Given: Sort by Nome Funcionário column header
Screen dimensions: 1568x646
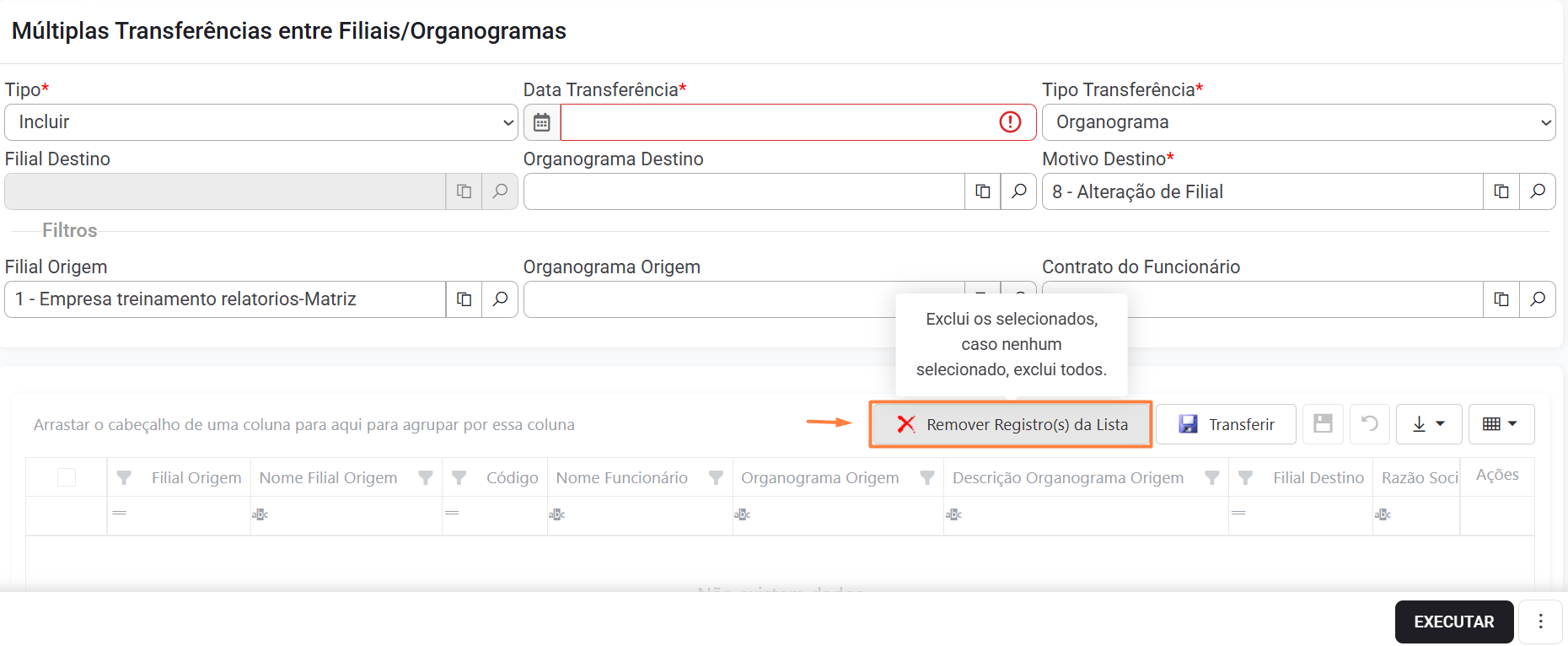Looking at the screenshot, I should (x=622, y=478).
